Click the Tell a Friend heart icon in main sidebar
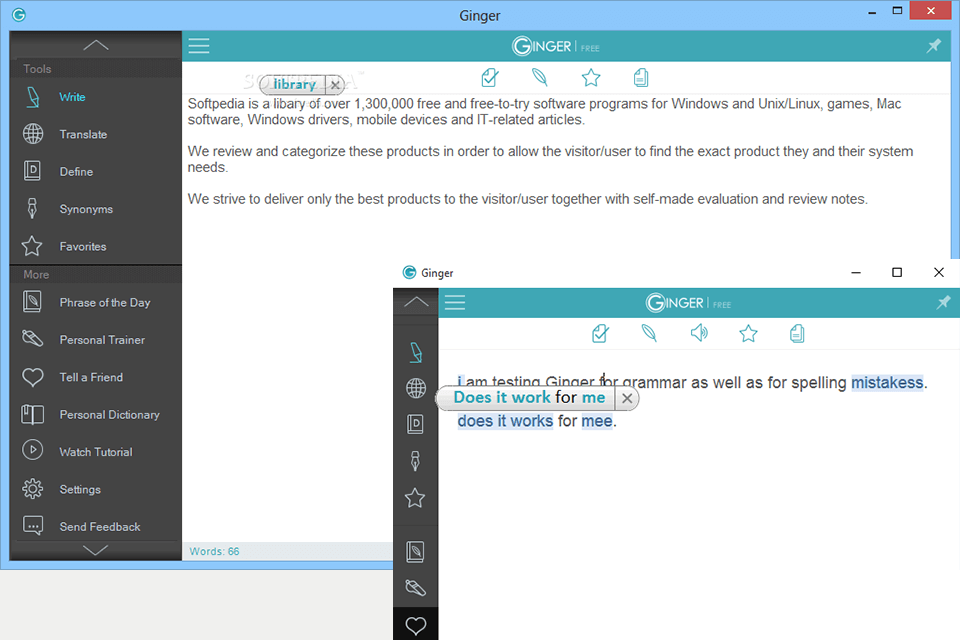Image resolution: width=960 pixels, height=640 pixels. tap(32, 377)
